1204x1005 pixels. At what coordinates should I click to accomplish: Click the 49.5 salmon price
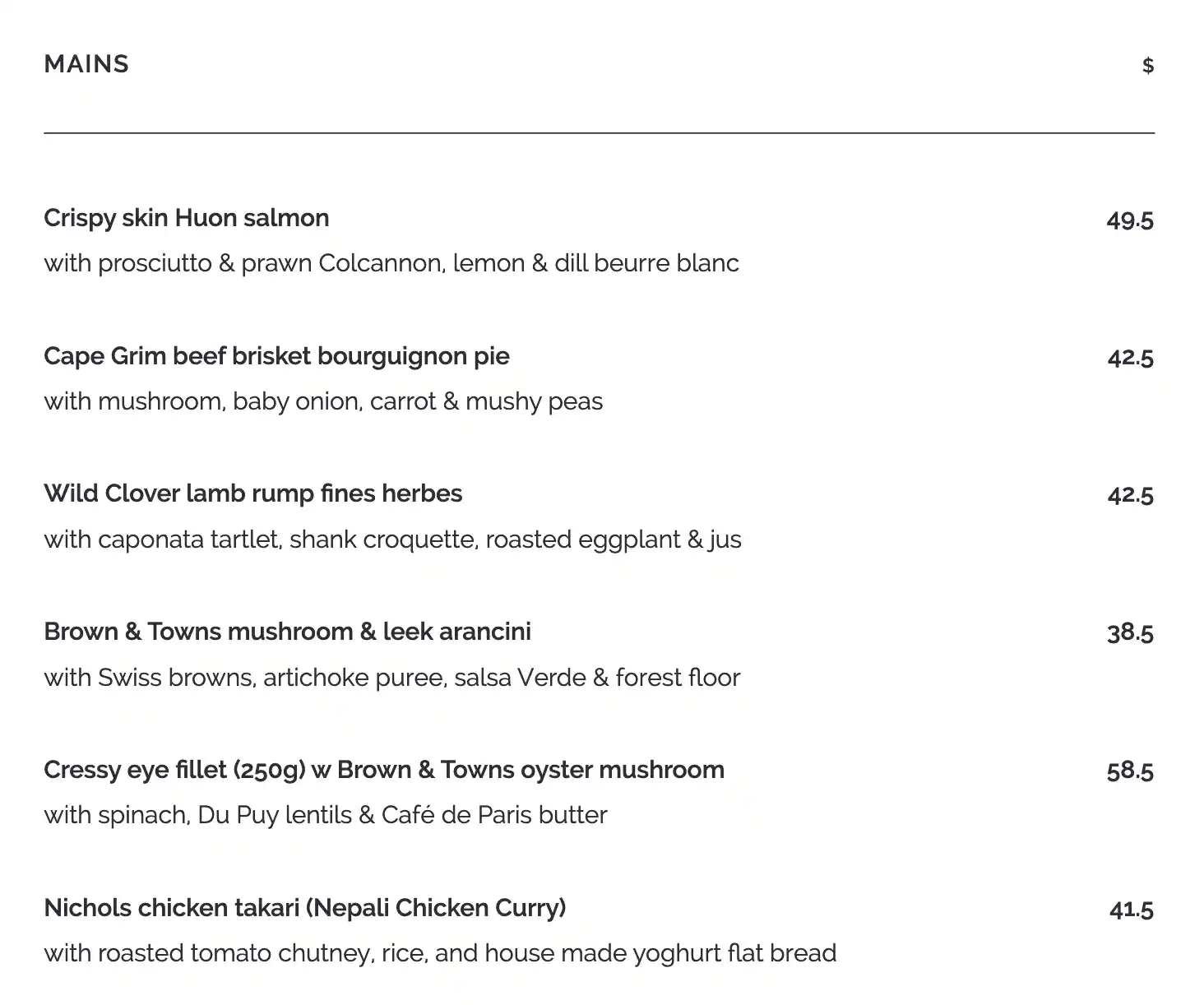(x=1130, y=220)
